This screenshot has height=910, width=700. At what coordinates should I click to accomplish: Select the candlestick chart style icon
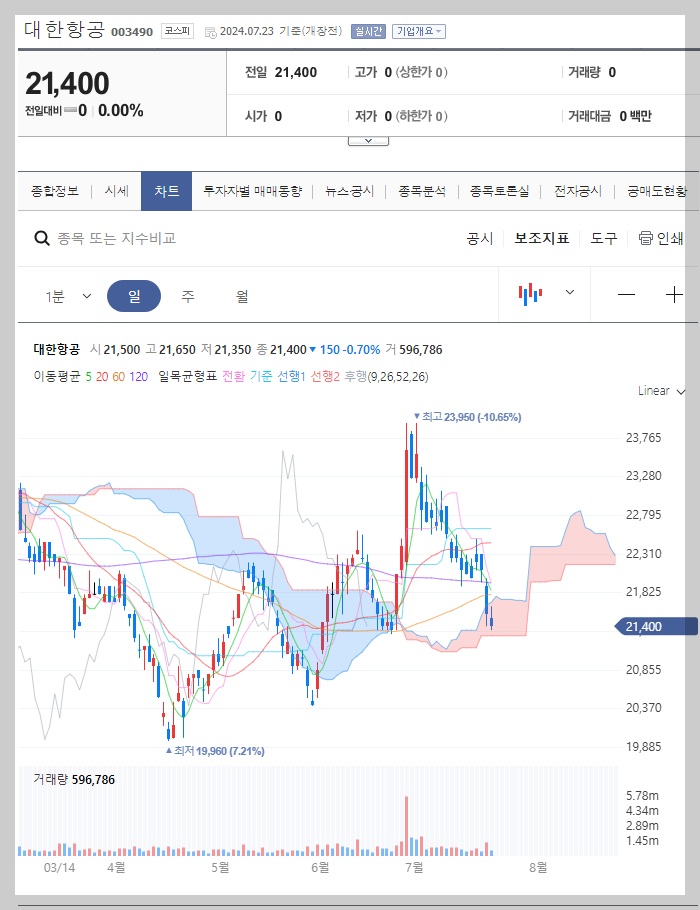pos(529,294)
